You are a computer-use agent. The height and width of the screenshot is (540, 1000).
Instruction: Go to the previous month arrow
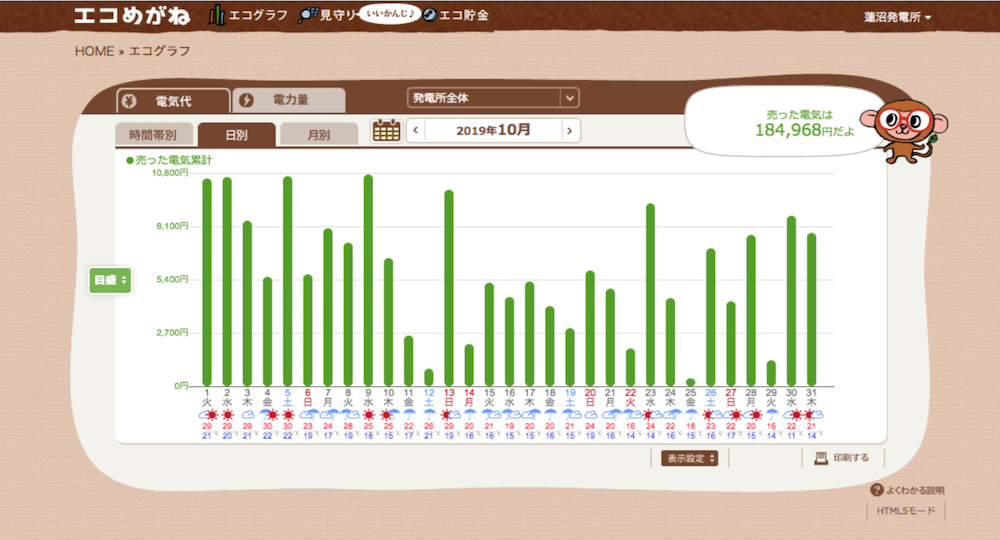[x=416, y=130]
